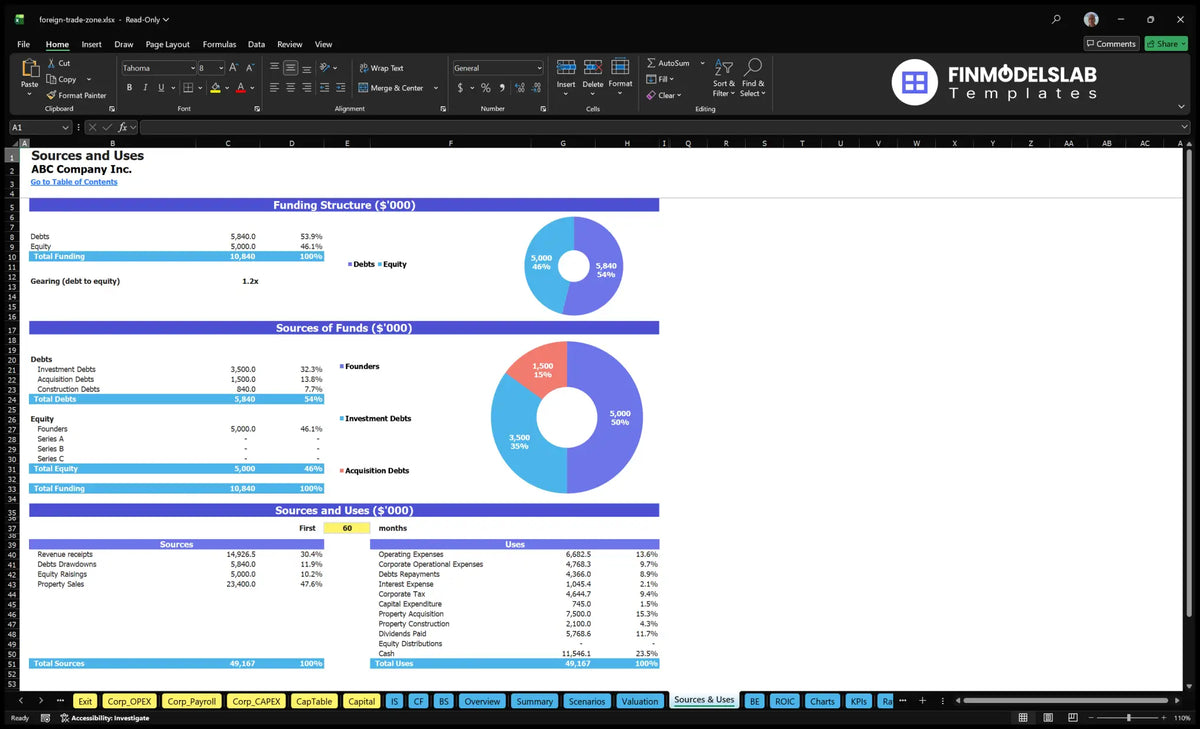Image resolution: width=1200 pixels, height=729 pixels.
Task: Switch to the CapTable sheet tab
Action: [314, 701]
